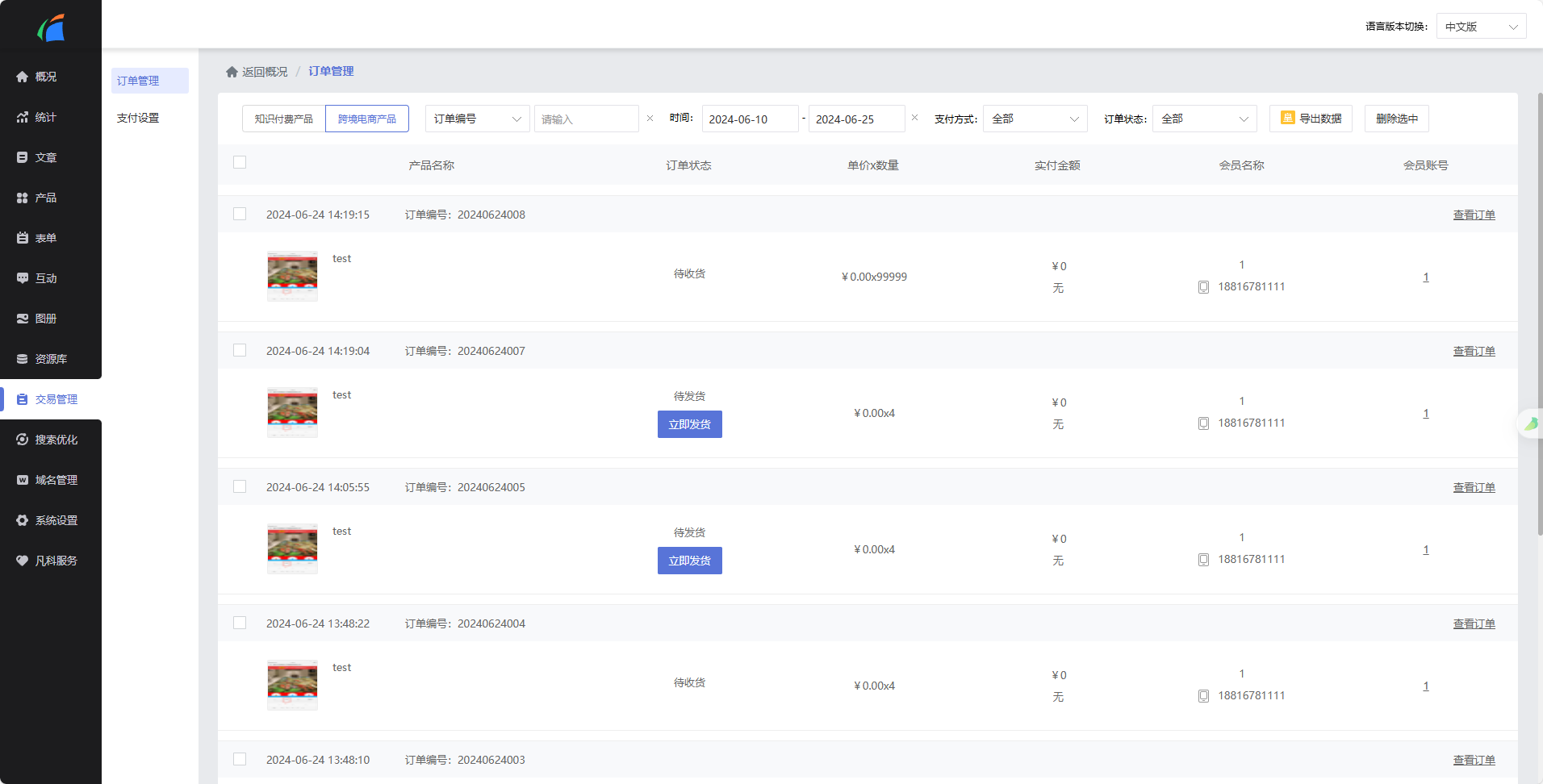
Task: Click product thumbnail of order 20240624008
Action: click(x=292, y=277)
